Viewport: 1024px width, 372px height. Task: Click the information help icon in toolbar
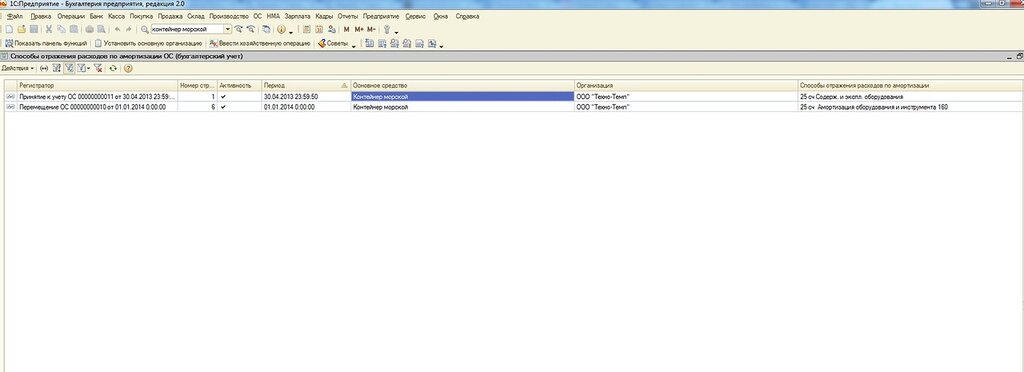coord(281,29)
